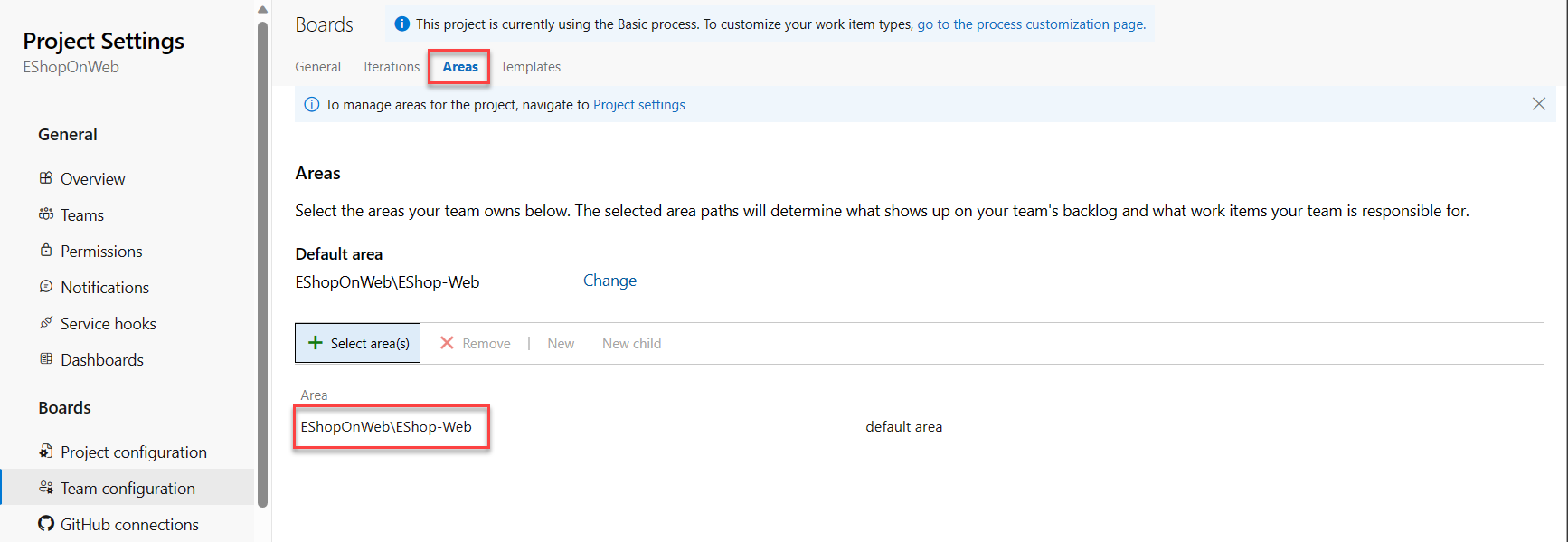Click the Permissions lock icon
Screen dimensions: 1568x542
pyautogui.click(x=46, y=251)
